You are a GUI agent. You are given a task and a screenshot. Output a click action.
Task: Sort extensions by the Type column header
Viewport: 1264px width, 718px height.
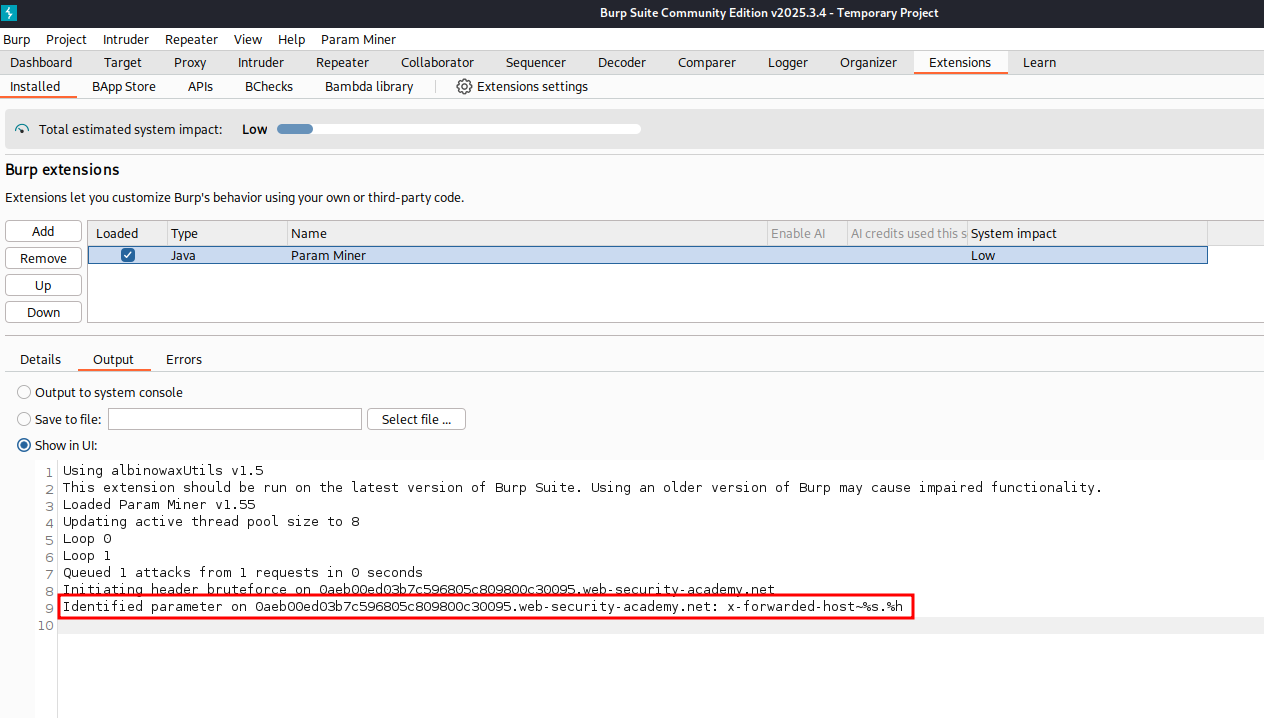(x=228, y=234)
